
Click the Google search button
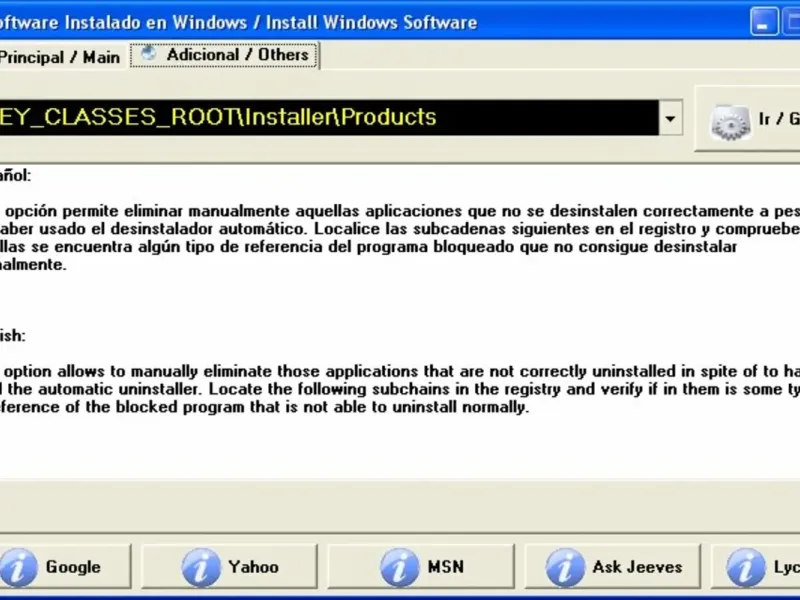[x=65, y=566]
